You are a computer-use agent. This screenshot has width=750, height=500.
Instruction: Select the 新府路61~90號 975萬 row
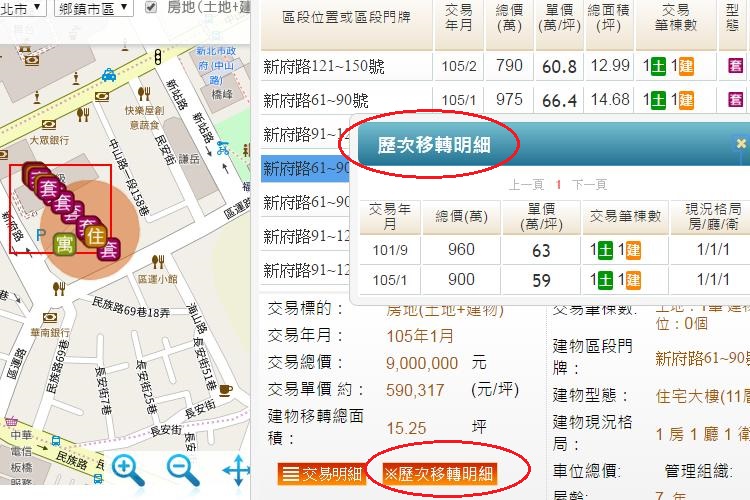click(x=505, y=100)
